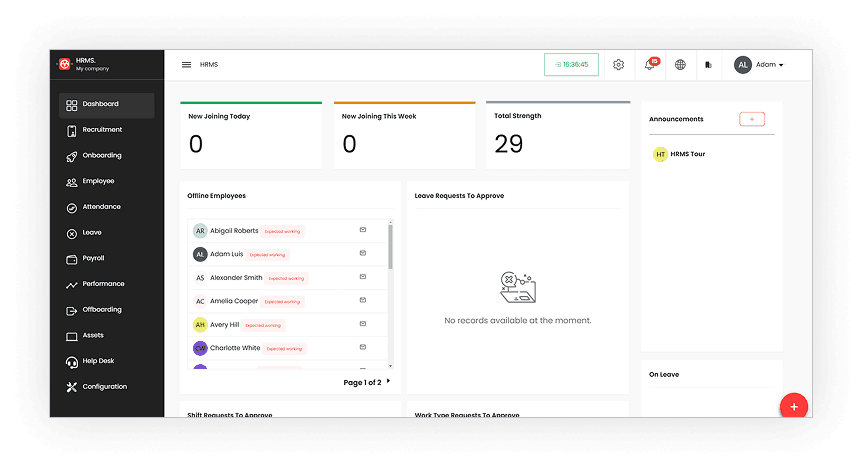Click the Help Desk headset icon
The image size is (864, 469).
pyautogui.click(x=72, y=361)
